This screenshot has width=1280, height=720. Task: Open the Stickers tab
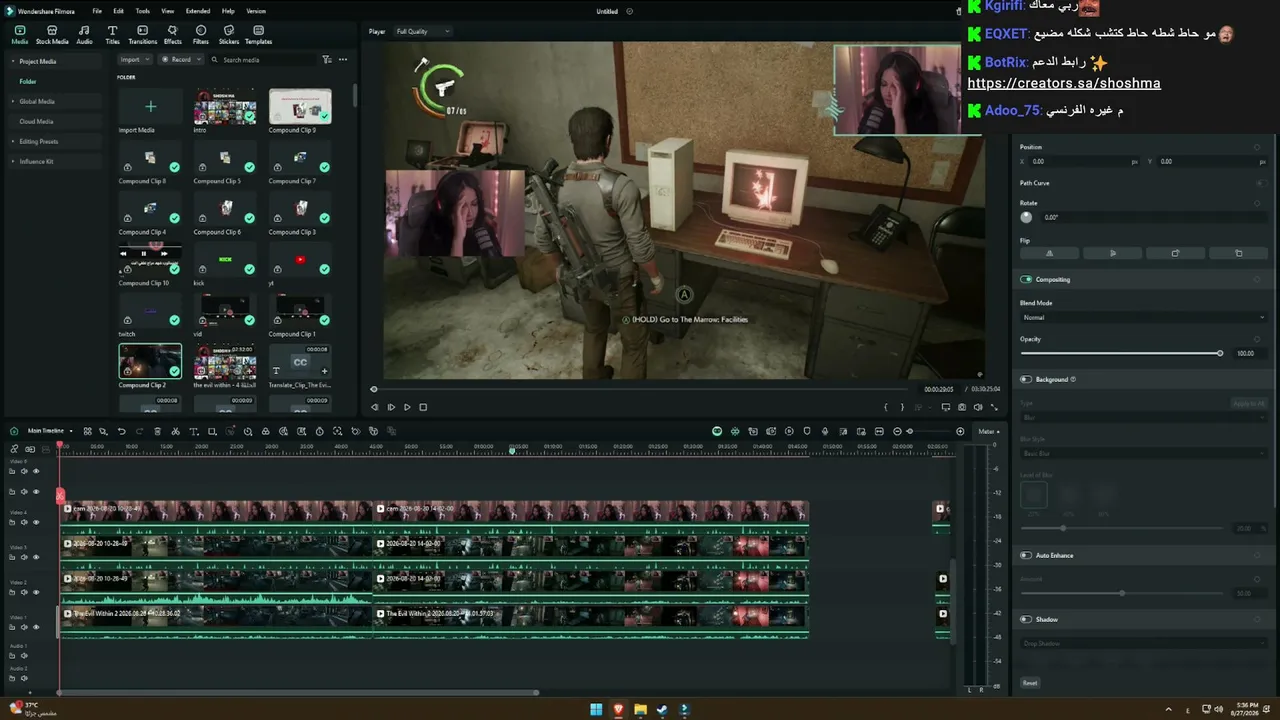(229, 35)
